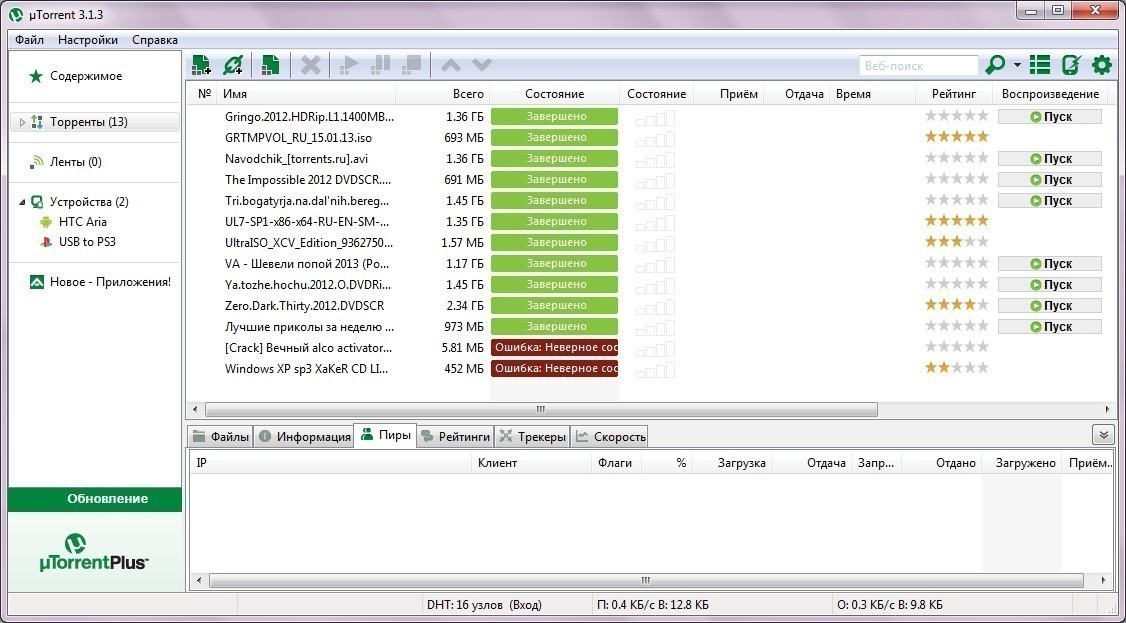
Task: Click the web search magnifier icon
Action: click(995, 65)
